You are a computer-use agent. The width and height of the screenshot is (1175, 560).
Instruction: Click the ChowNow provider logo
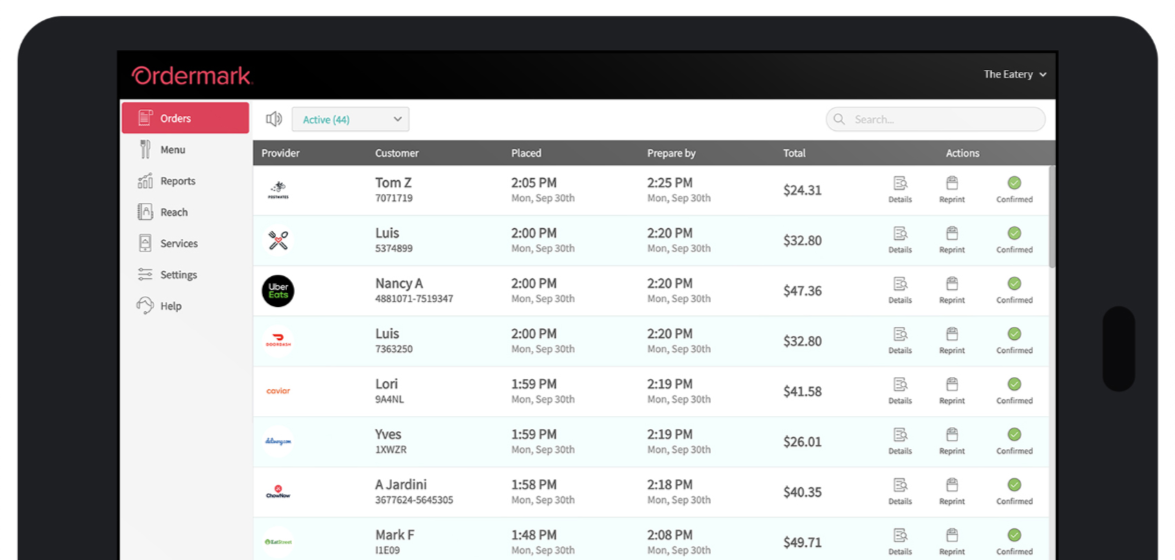tap(278, 492)
